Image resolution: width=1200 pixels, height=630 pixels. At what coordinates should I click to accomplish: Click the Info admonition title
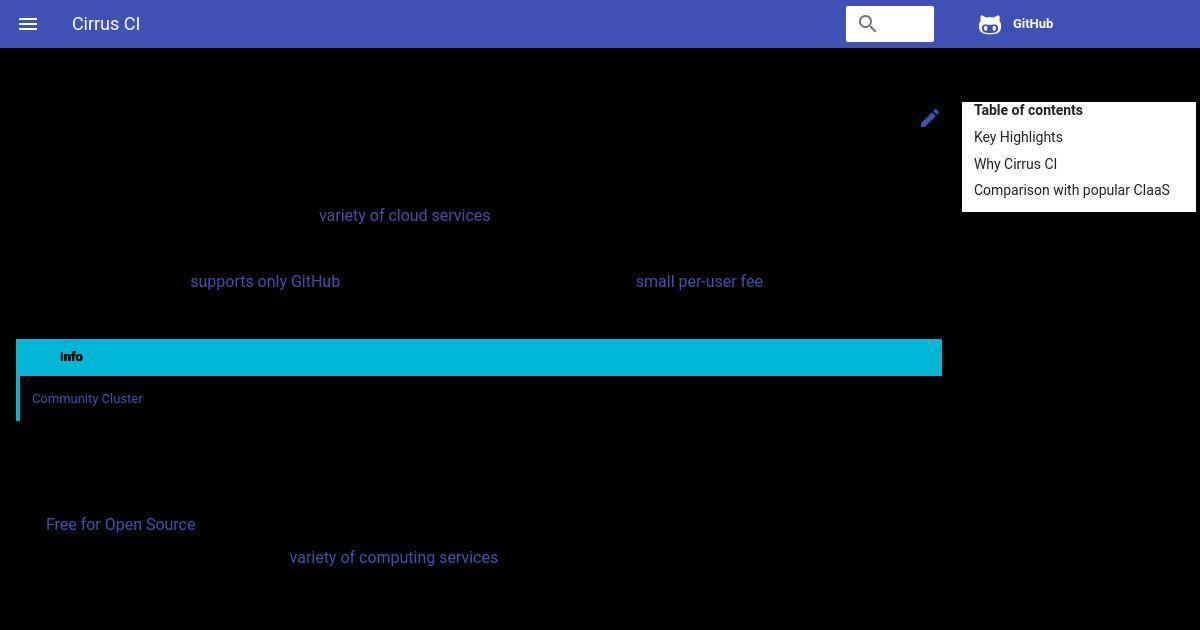[479, 357]
